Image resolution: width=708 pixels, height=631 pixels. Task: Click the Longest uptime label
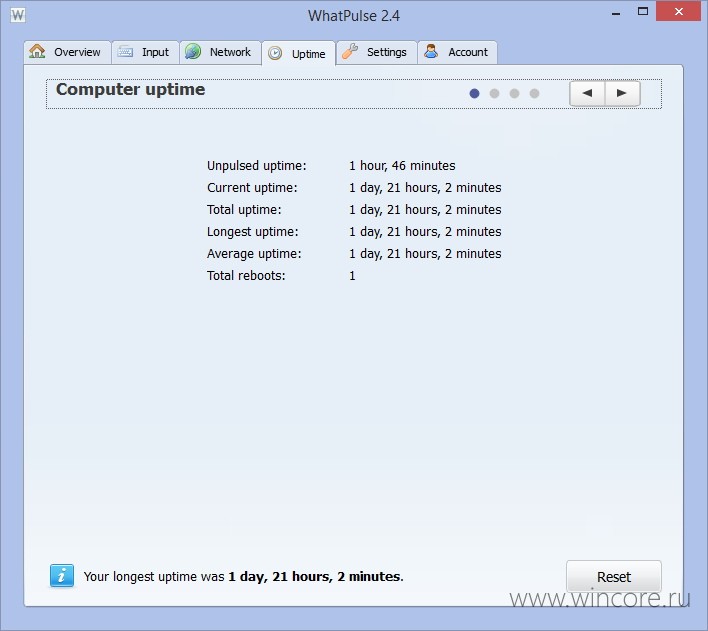[252, 232]
